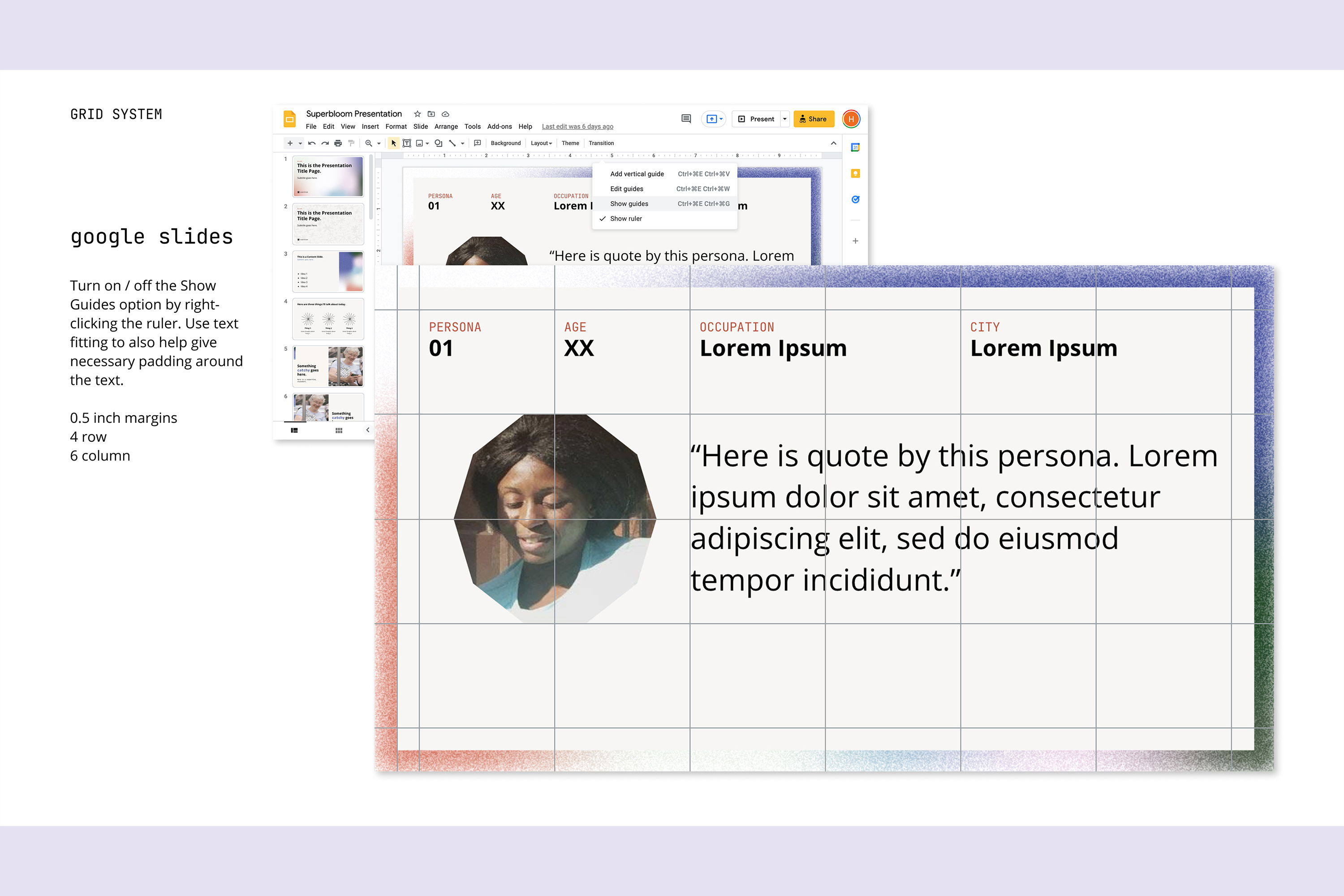Open the H account avatar
The image size is (1344, 896).
pos(851,119)
